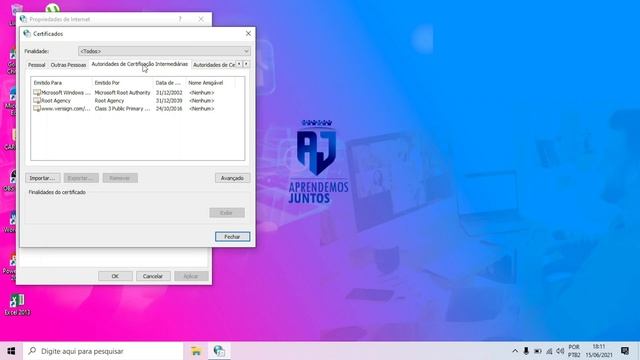Open the volume tray icon
The image size is (640, 360).
[560, 351]
